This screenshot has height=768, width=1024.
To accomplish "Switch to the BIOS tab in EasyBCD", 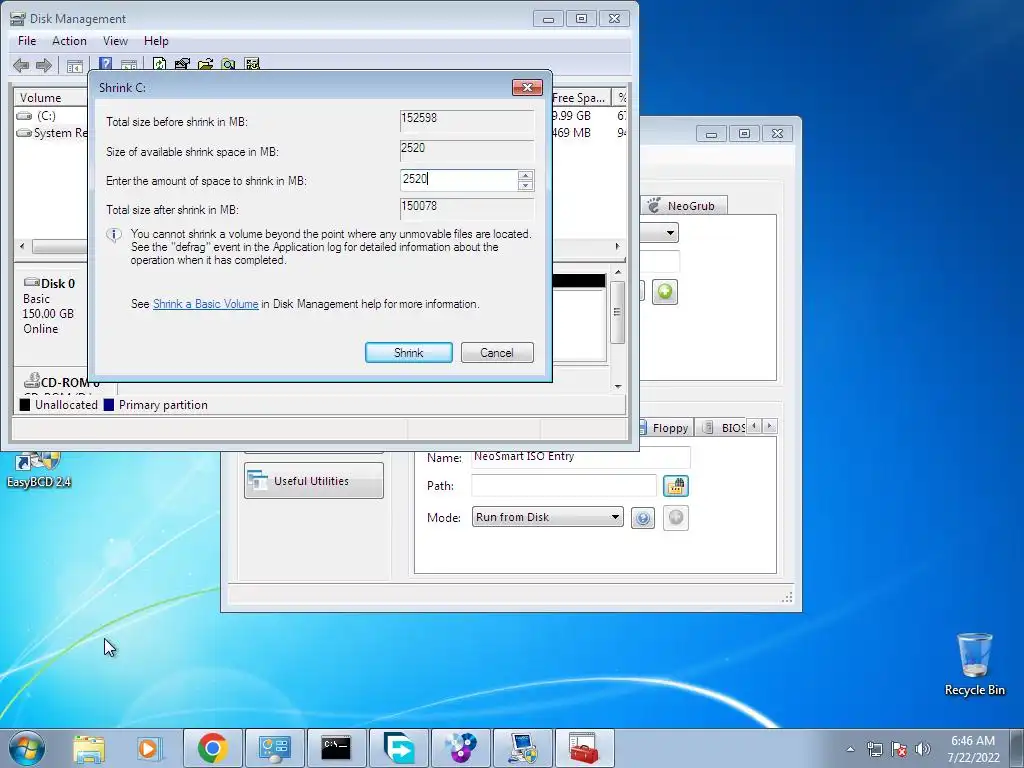I will point(723,428).
